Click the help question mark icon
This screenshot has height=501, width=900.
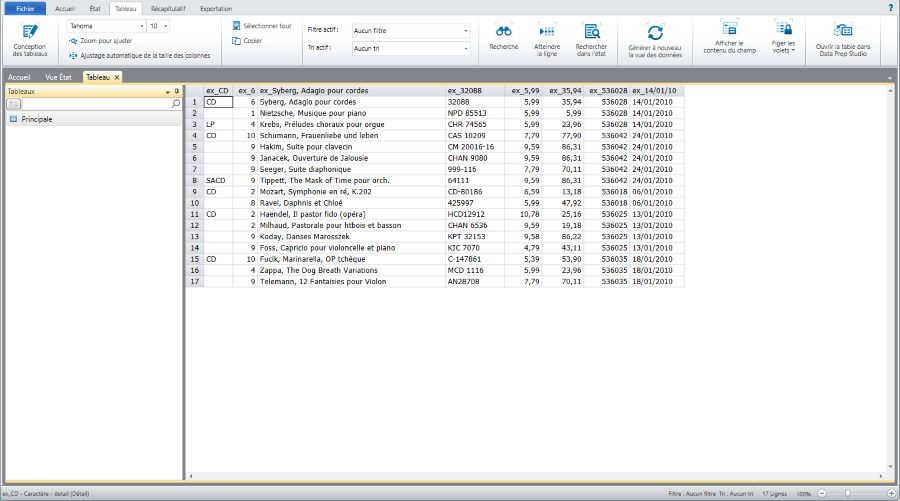(x=891, y=7)
